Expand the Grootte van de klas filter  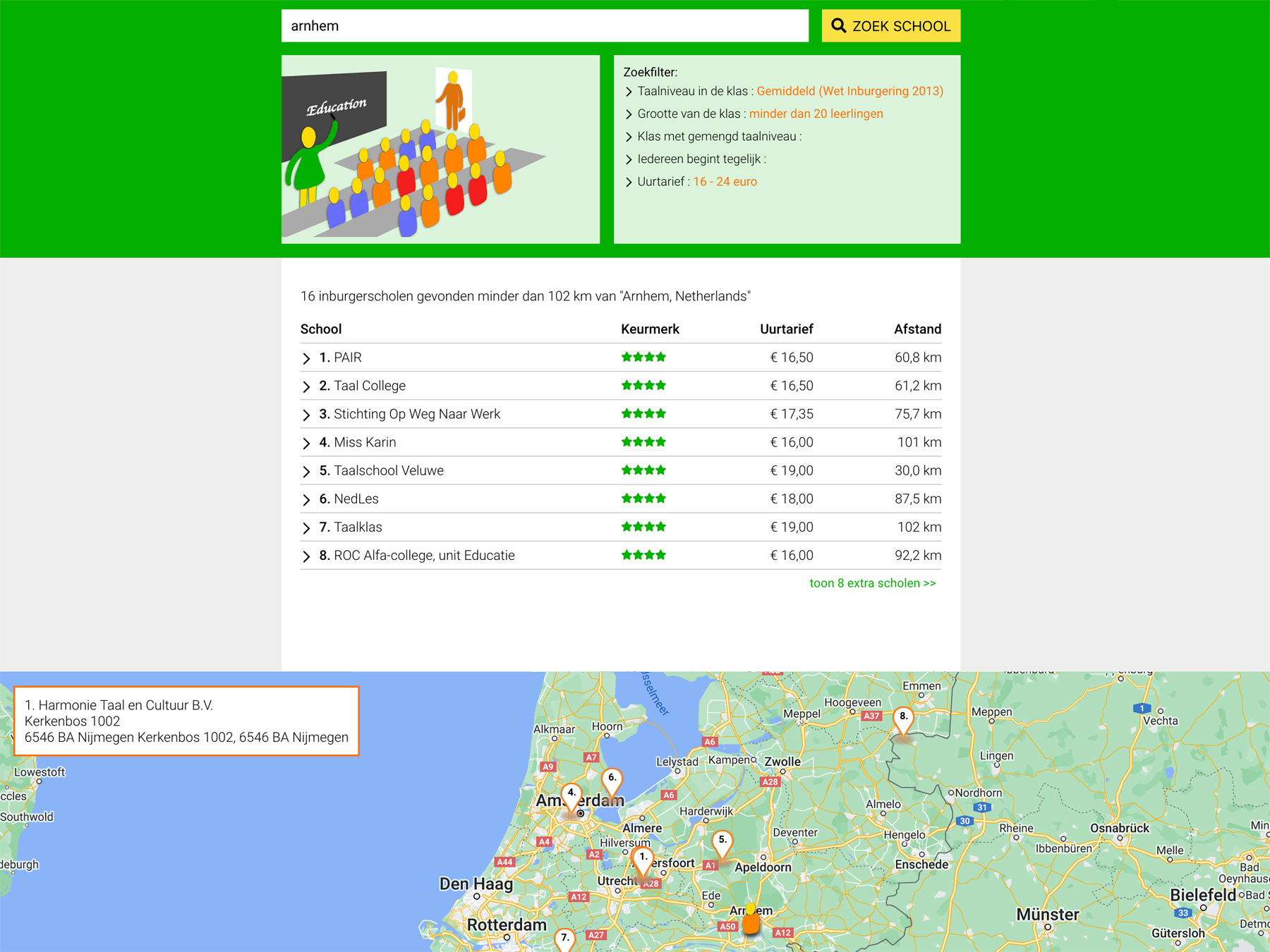click(x=629, y=114)
